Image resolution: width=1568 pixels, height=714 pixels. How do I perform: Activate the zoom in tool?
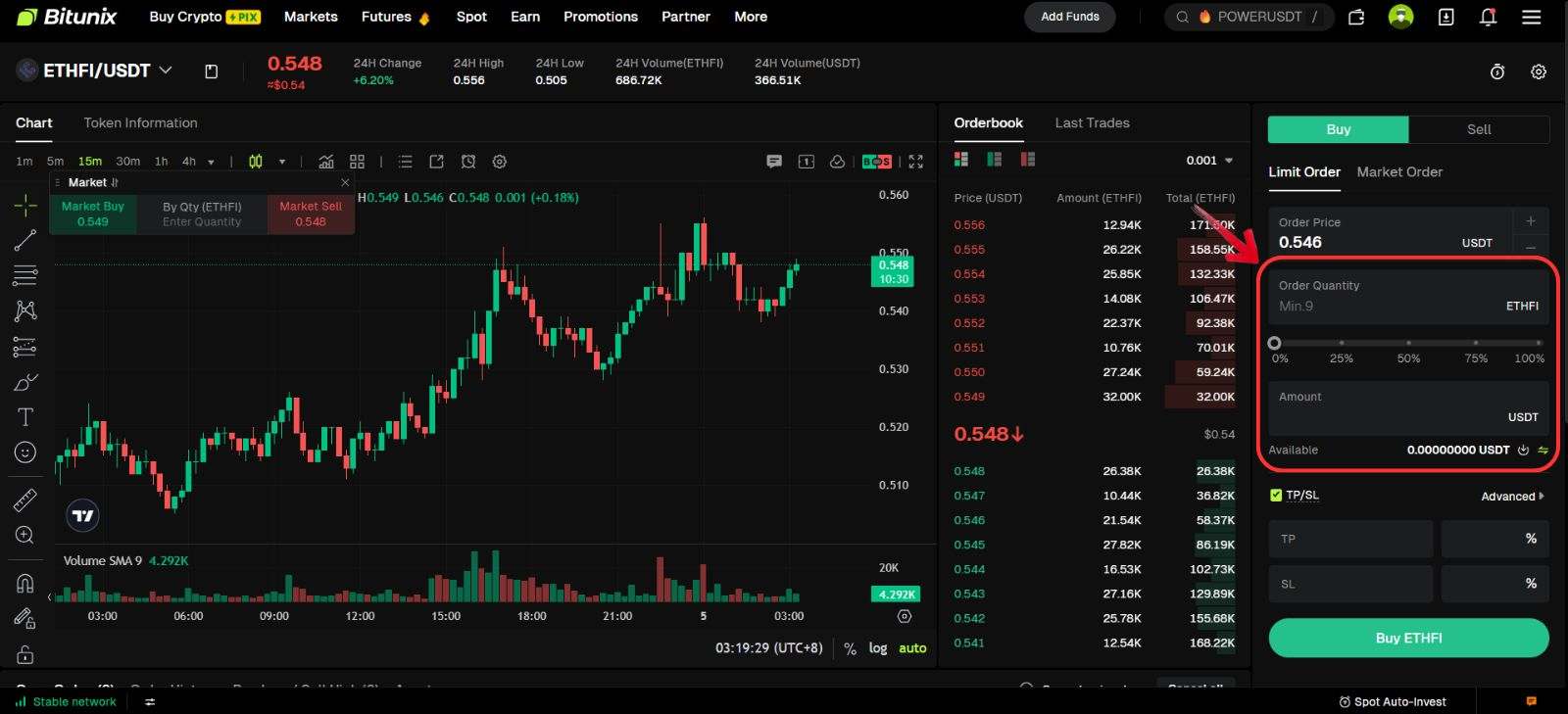[x=25, y=535]
